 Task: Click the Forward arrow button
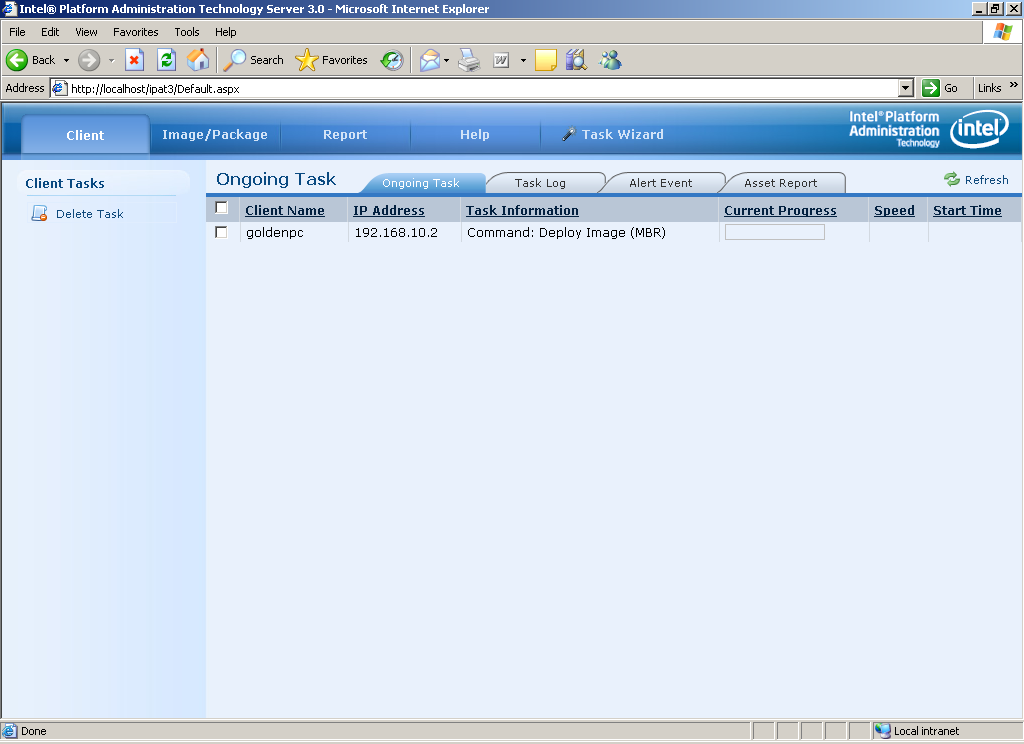(89, 60)
